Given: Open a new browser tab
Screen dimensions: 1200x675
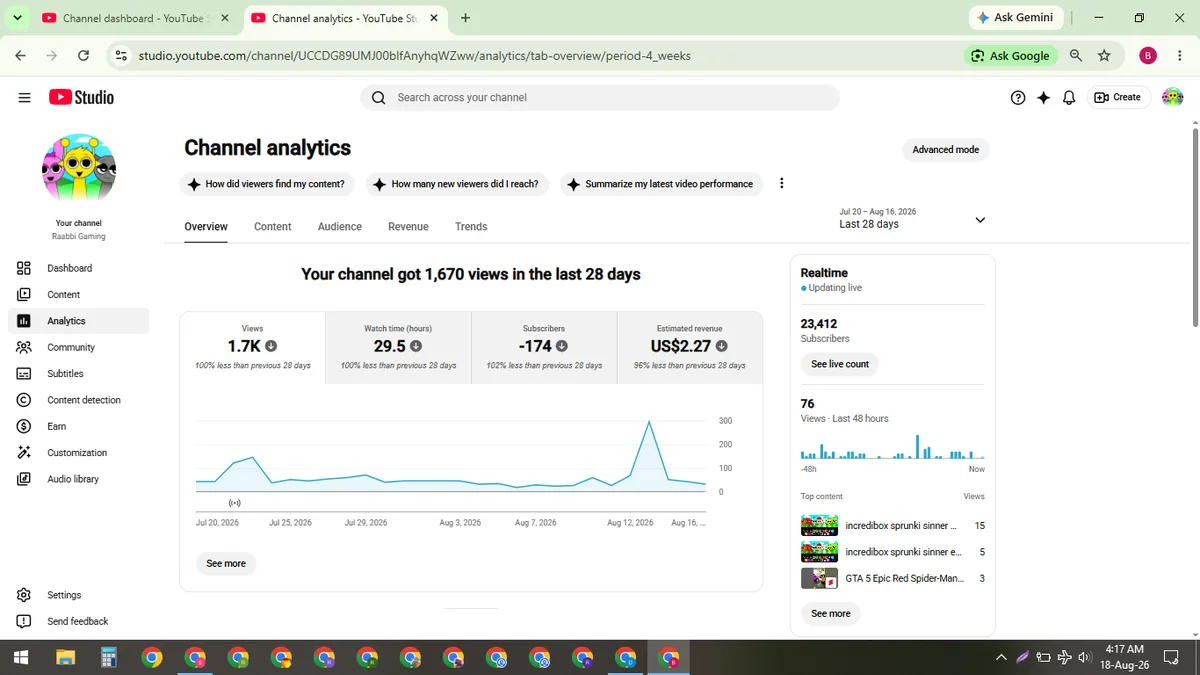Looking at the screenshot, I should click(x=465, y=18).
